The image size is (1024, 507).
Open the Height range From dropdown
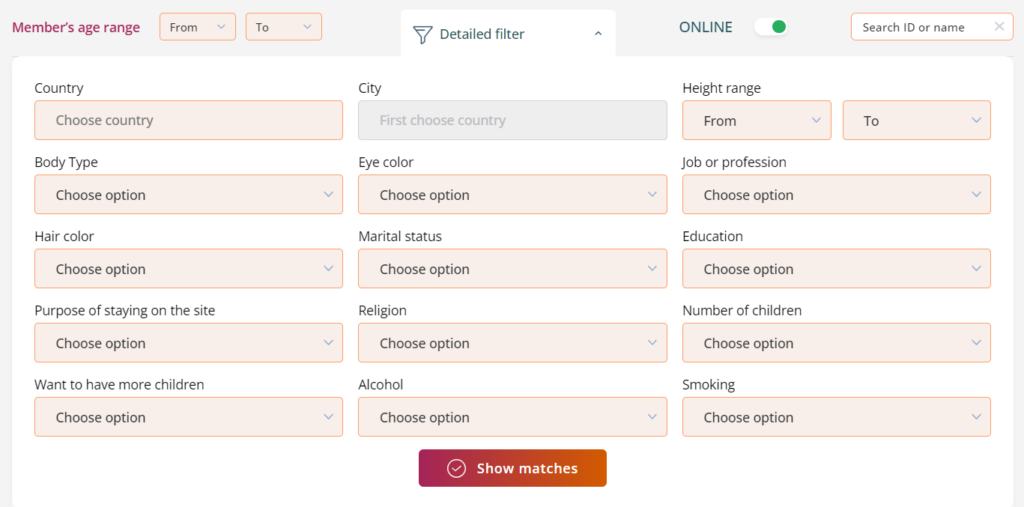pyautogui.click(x=756, y=120)
